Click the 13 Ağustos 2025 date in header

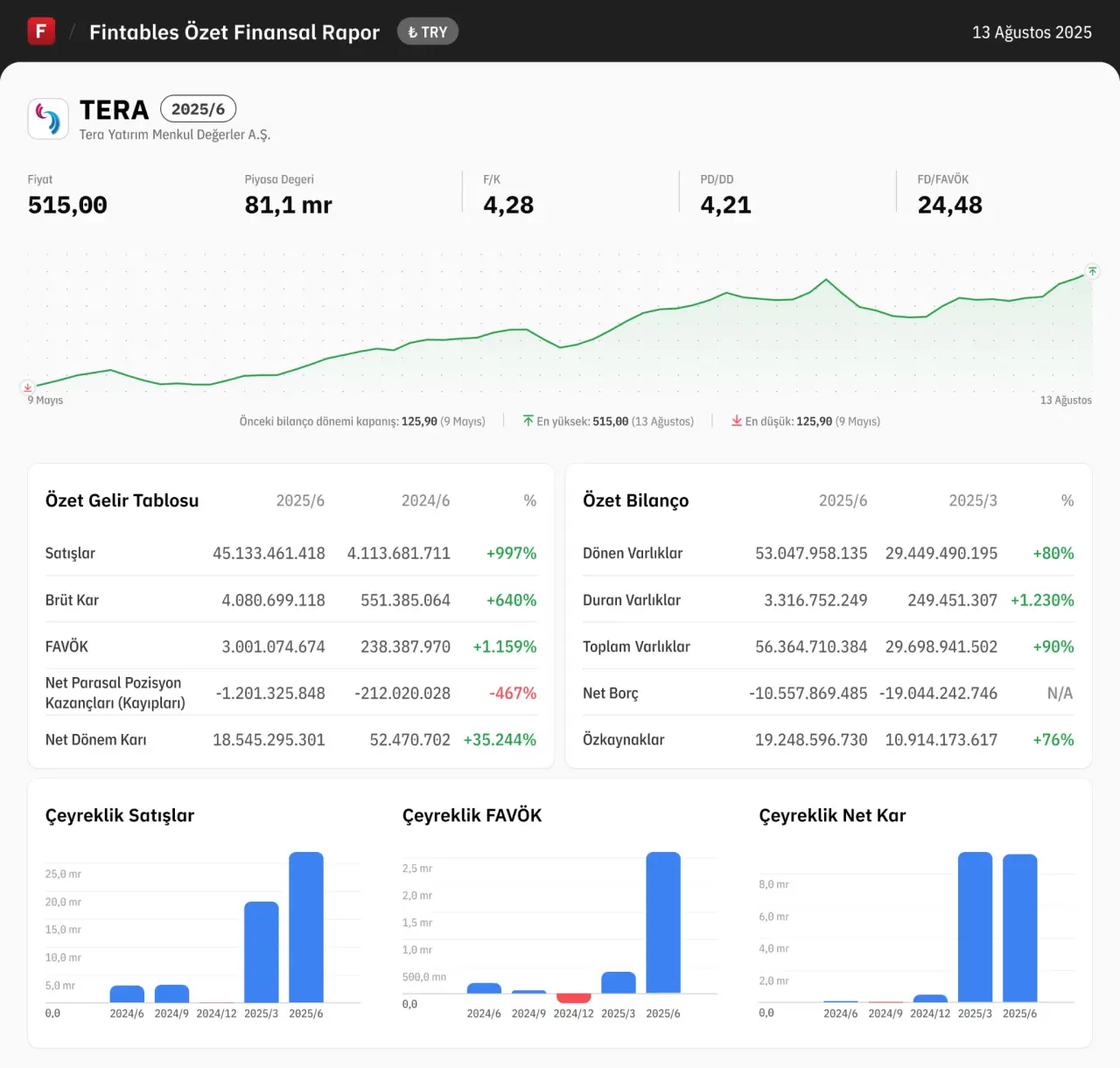(1032, 32)
